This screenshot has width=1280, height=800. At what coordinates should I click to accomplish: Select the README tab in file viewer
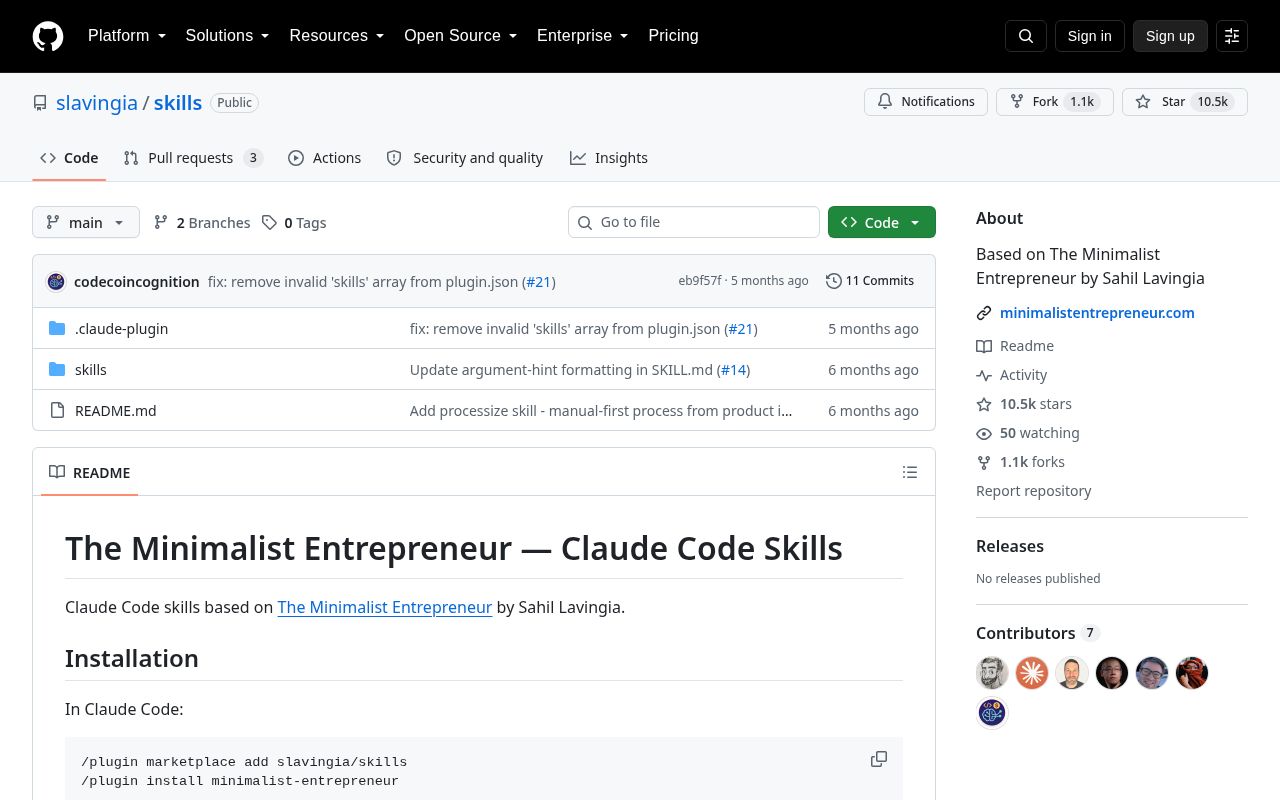90,472
